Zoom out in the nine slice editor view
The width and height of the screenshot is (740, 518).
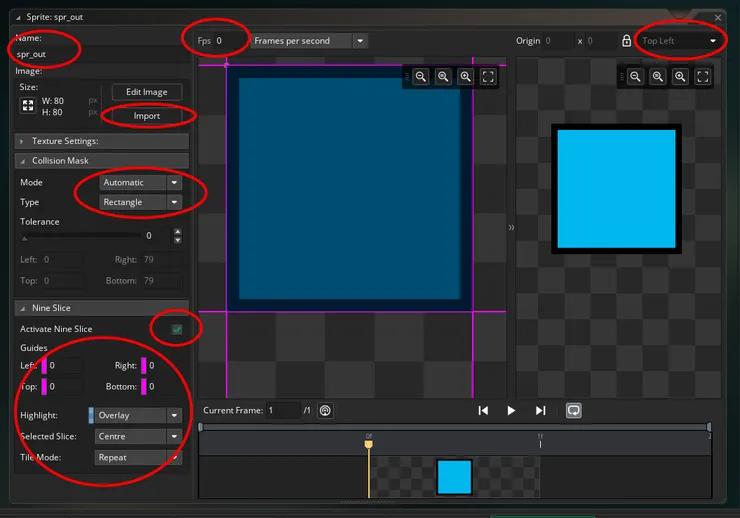[420, 76]
